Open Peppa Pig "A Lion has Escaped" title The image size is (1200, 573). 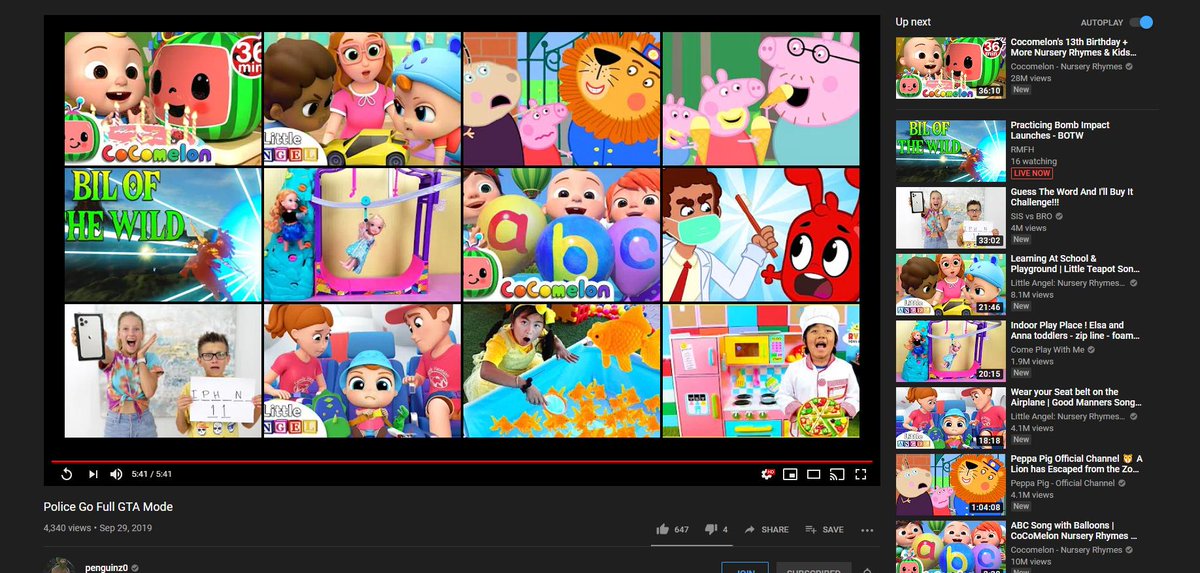(x=1077, y=464)
